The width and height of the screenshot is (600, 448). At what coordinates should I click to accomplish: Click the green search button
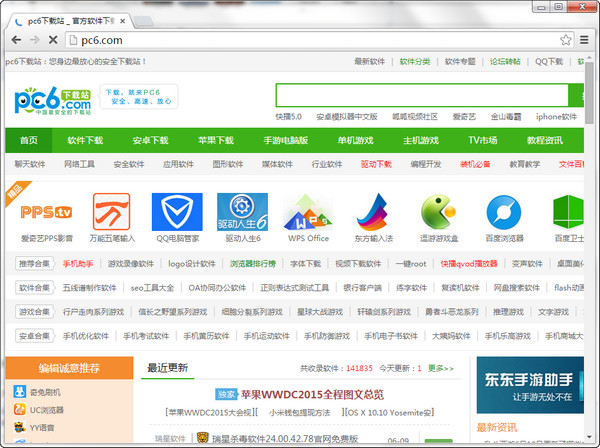[x=576, y=95]
